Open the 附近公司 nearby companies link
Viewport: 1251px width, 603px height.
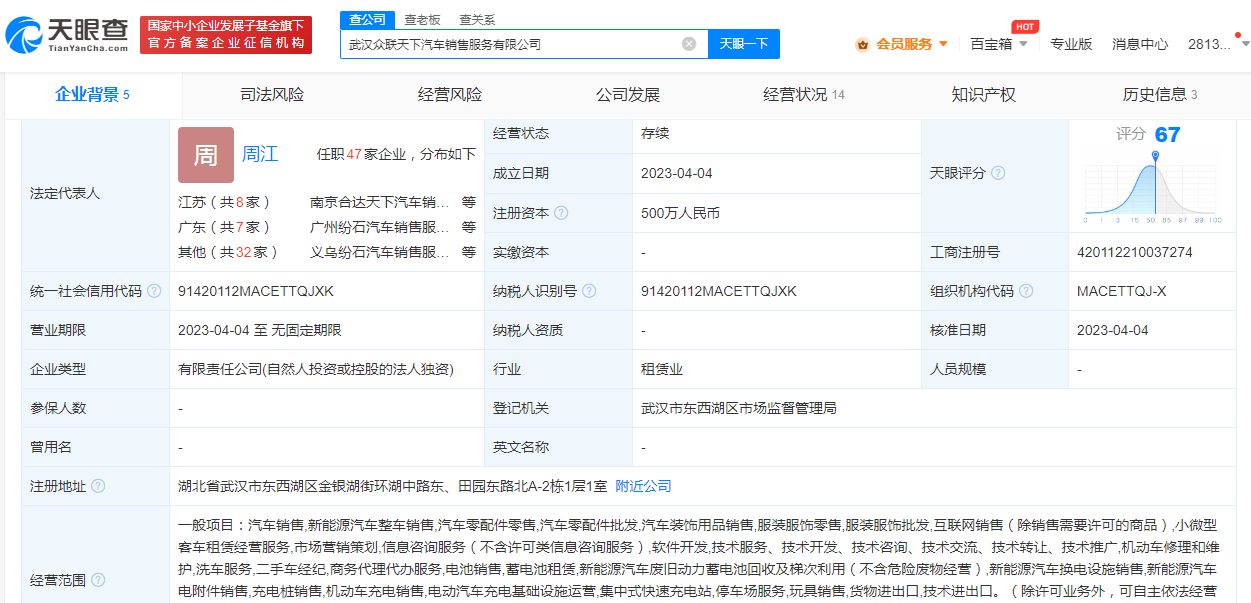643,486
